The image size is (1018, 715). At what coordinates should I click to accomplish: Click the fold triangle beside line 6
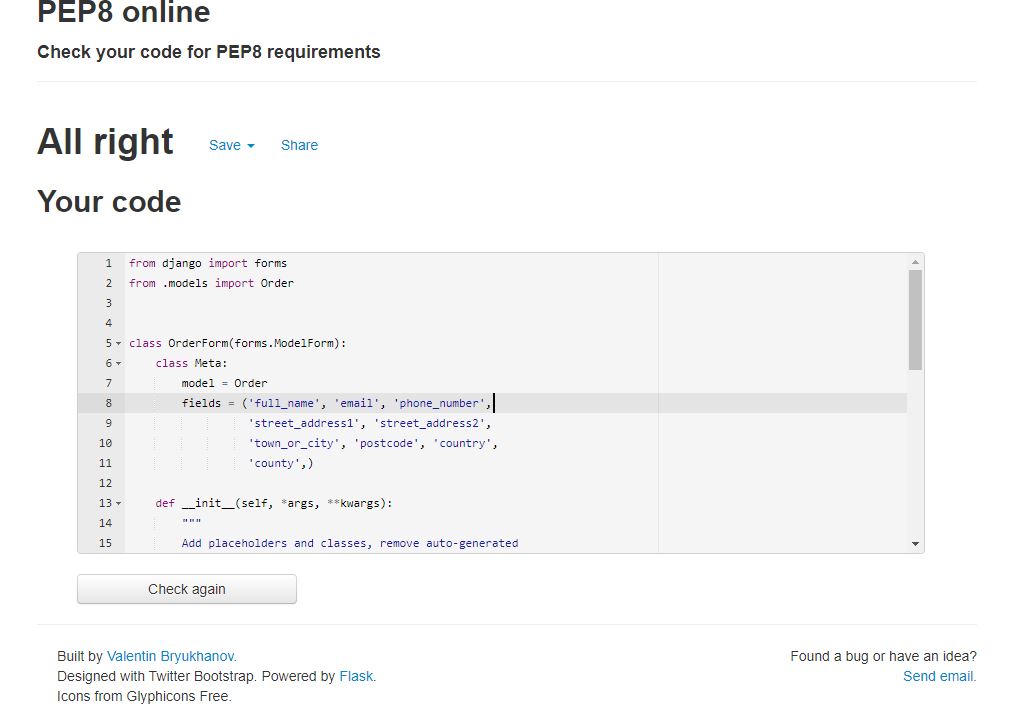point(118,363)
